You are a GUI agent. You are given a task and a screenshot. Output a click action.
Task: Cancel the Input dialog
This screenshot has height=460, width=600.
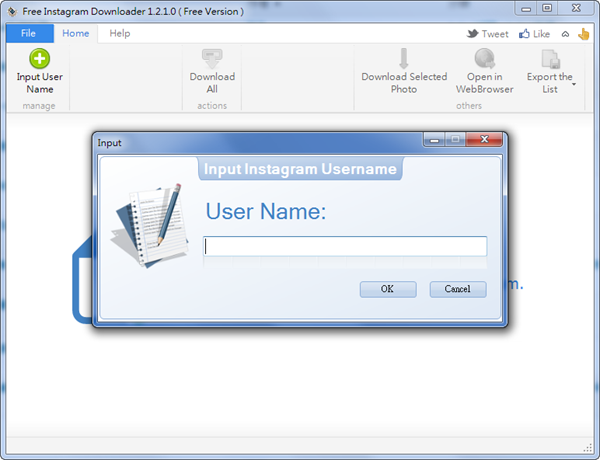[458, 289]
